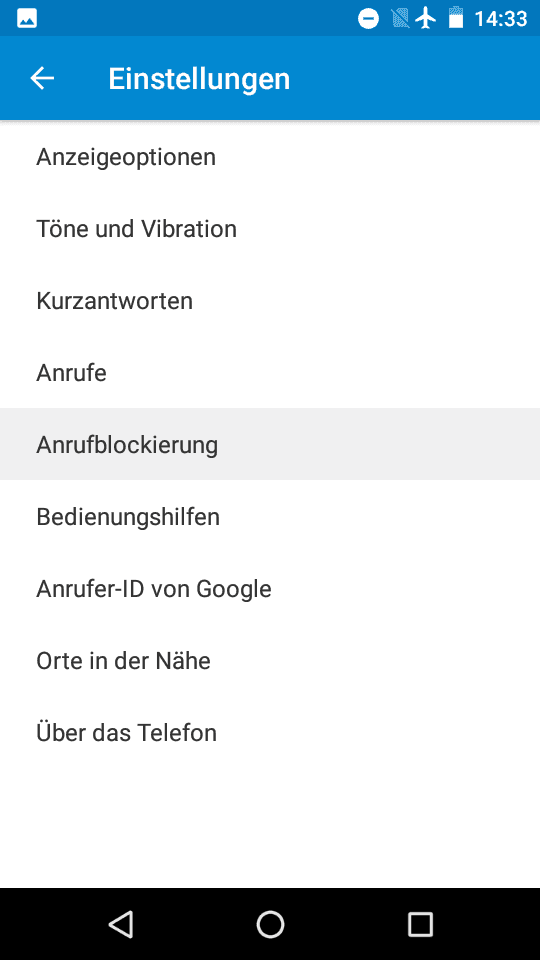Open the Anzeigeoptionen settings
This screenshot has height=960, width=540.
[270, 157]
